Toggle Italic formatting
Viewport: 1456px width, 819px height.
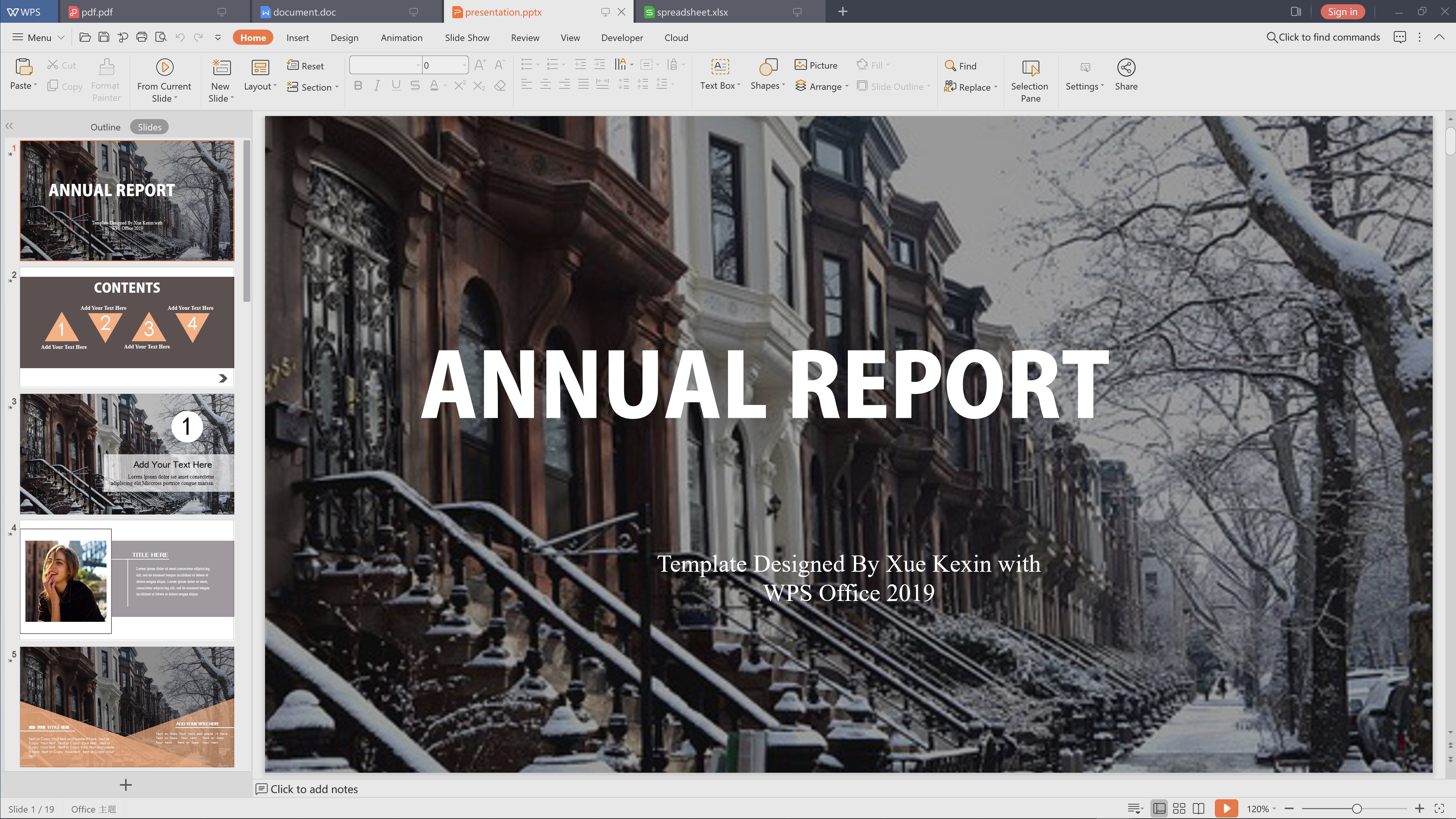pos(377,85)
